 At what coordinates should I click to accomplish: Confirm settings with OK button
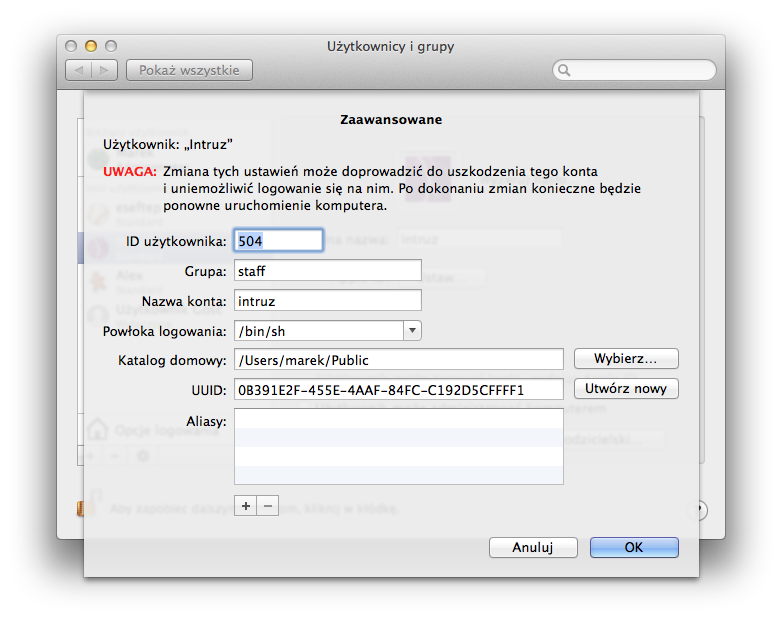tap(634, 548)
